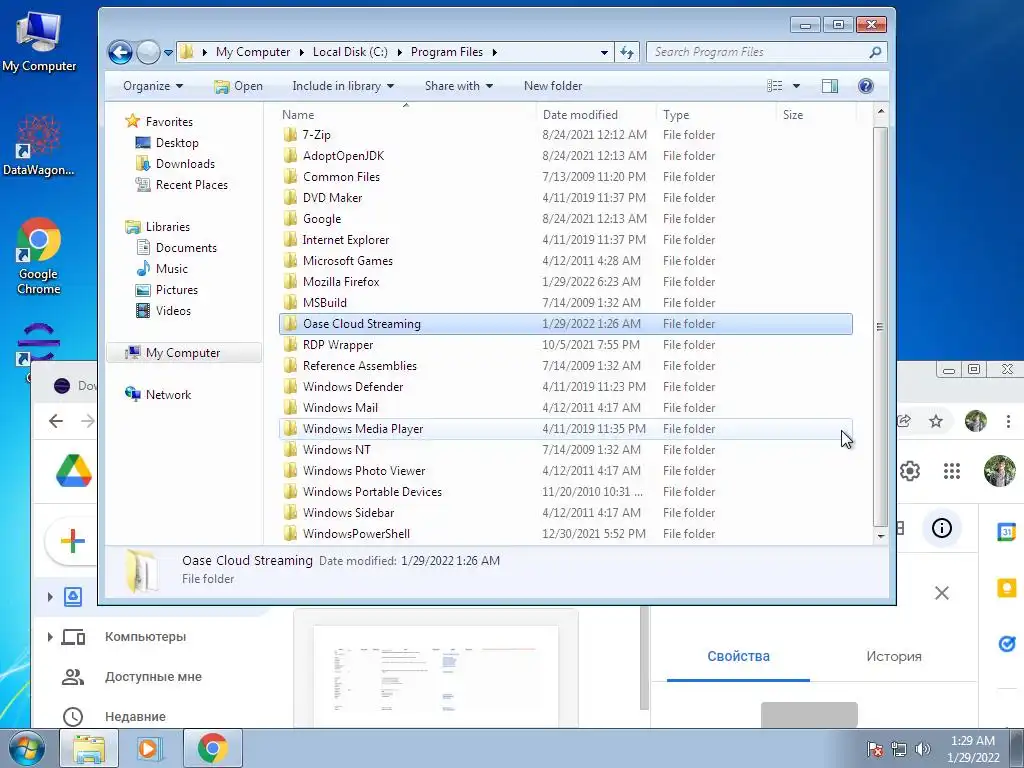Open Drive settings gear icon

(910, 471)
